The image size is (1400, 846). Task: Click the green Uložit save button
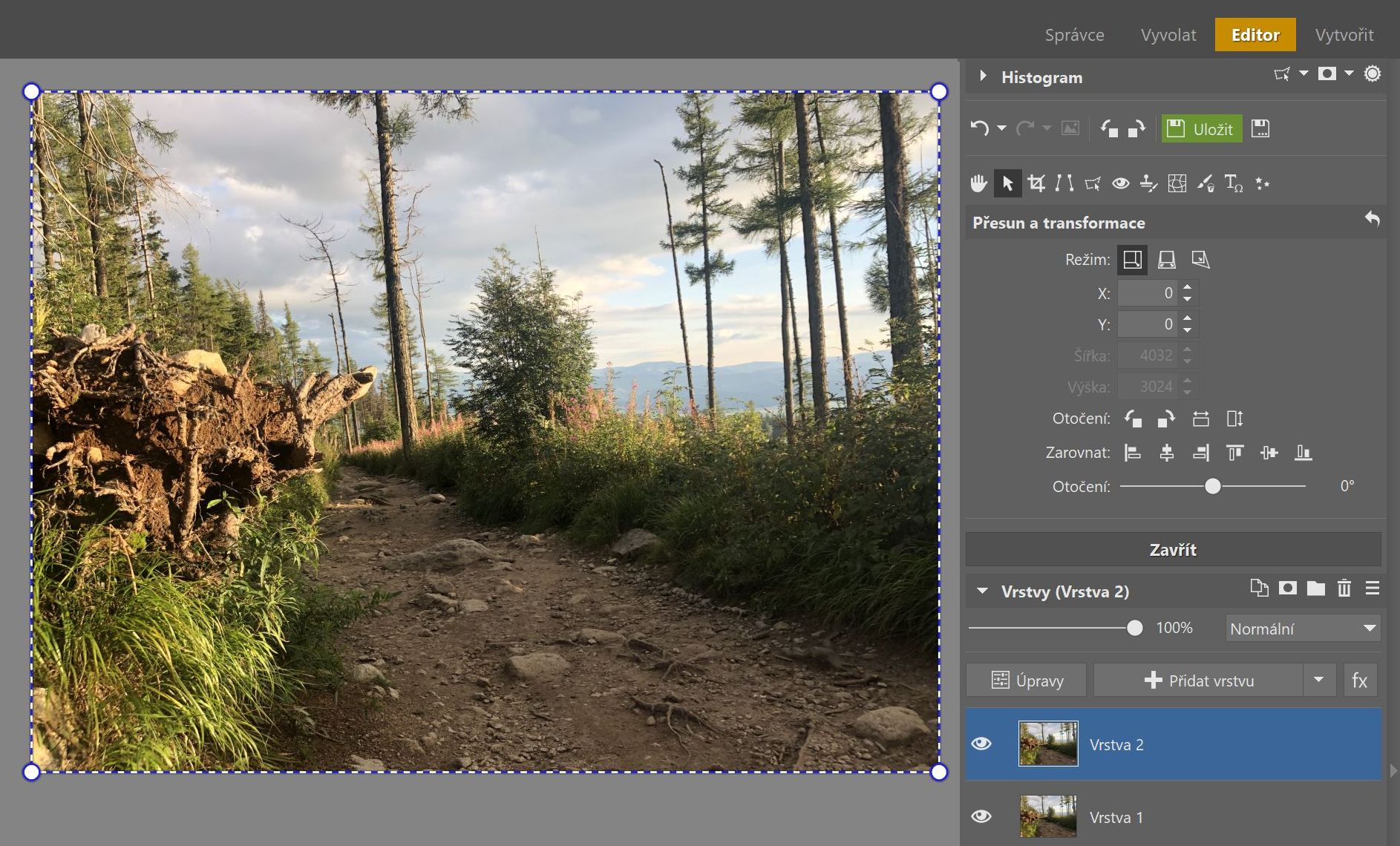pos(1202,129)
